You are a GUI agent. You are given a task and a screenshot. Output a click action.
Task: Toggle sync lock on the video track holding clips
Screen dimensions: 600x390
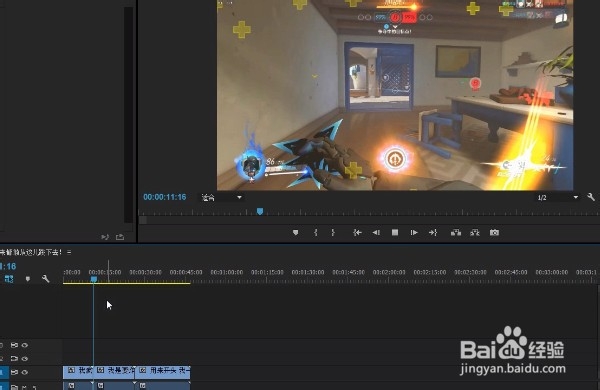14,372
